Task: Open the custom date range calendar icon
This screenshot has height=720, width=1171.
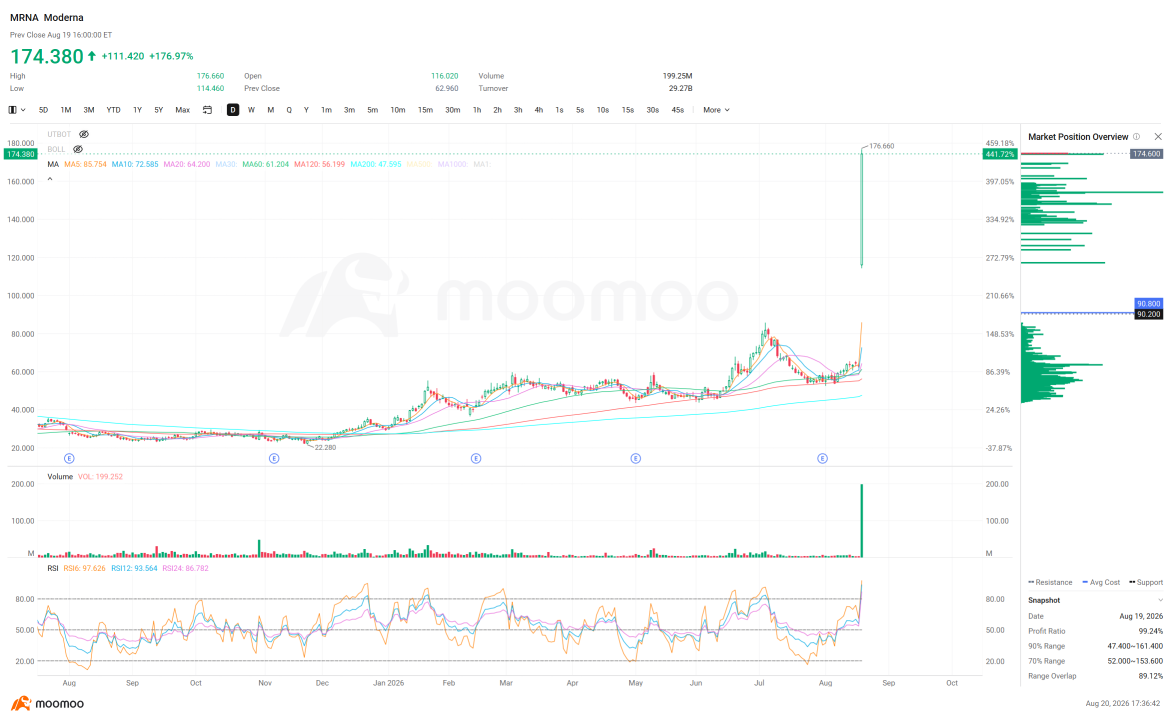Action: pos(208,110)
